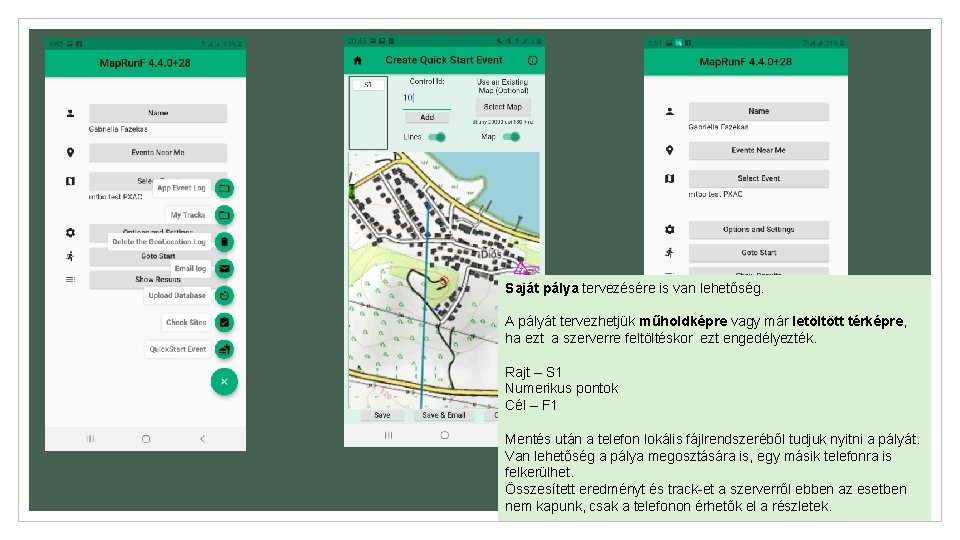
Task: Tap the Delete GeoLocation Log trash icon
Action: coord(224,242)
